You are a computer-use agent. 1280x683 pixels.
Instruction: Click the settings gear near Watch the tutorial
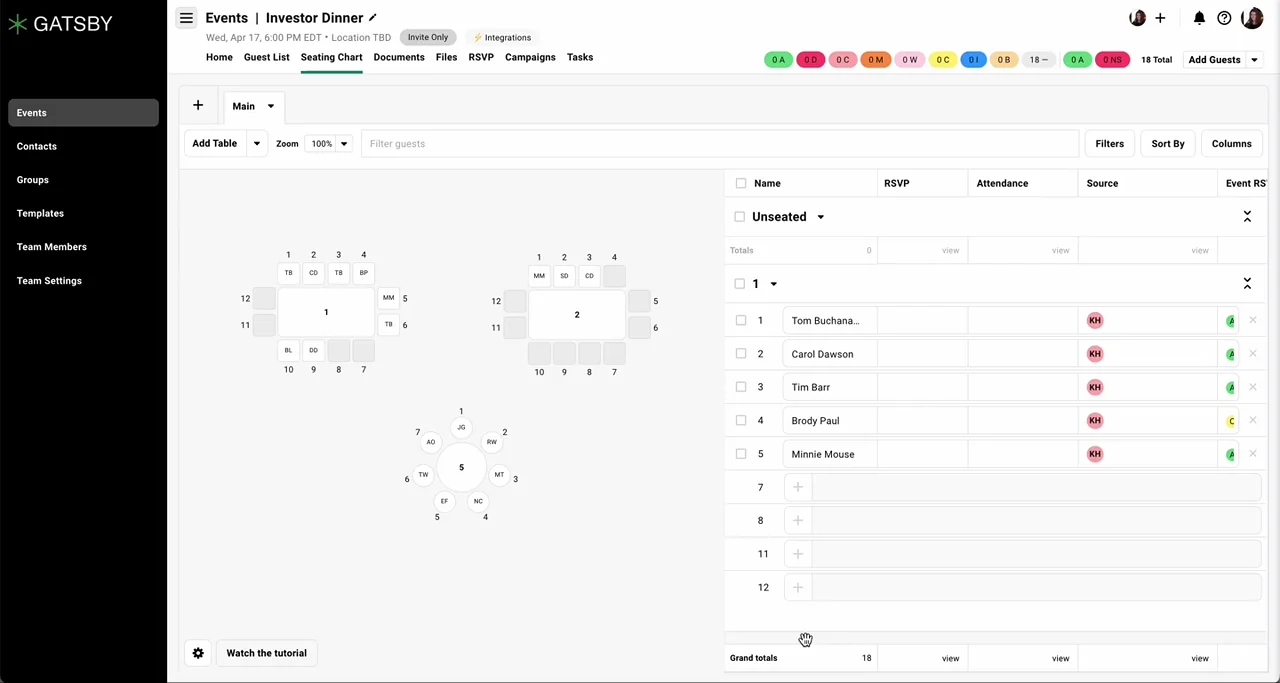pyautogui.click(x=198, y=652)
